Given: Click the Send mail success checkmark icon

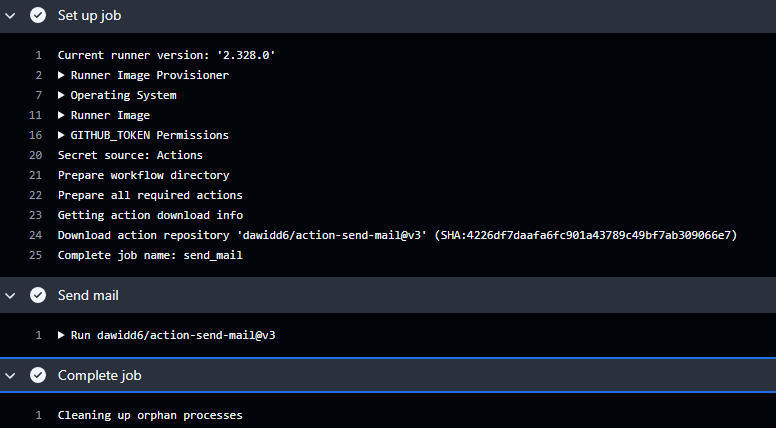Looking at the screenshot, I should click(38, 295).
